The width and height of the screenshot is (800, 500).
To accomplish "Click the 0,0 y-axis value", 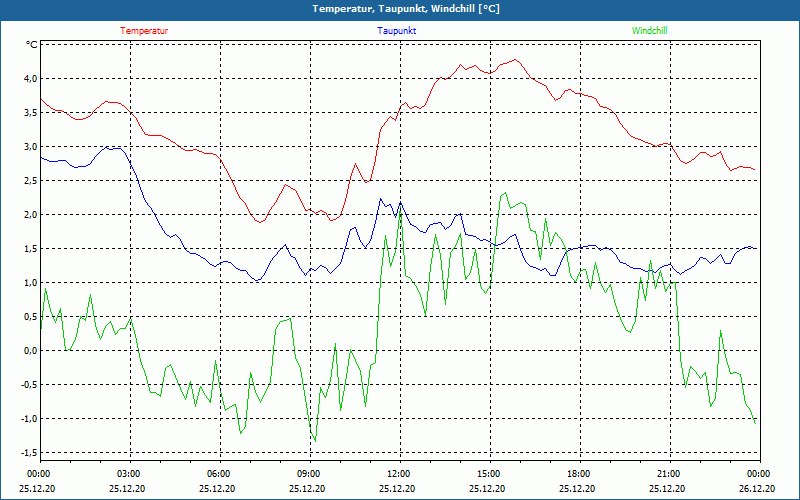I will tap(30, 351).
